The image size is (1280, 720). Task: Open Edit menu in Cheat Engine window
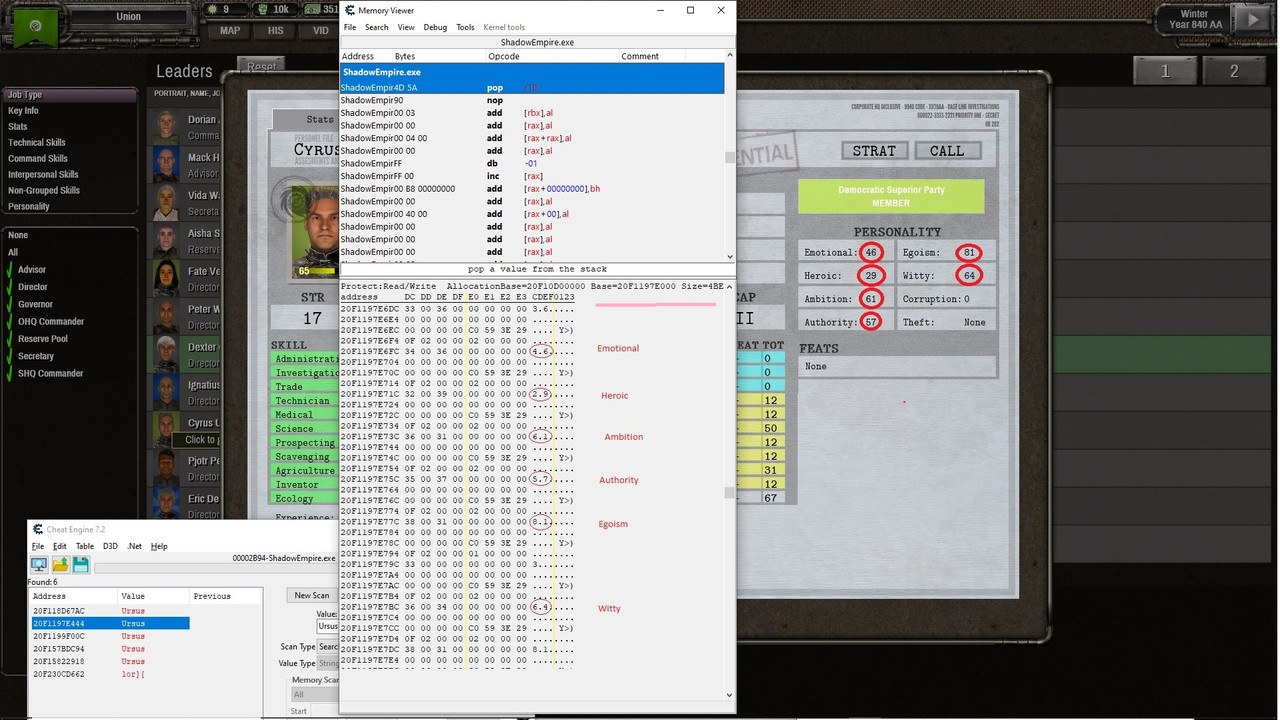pos(60,546)
